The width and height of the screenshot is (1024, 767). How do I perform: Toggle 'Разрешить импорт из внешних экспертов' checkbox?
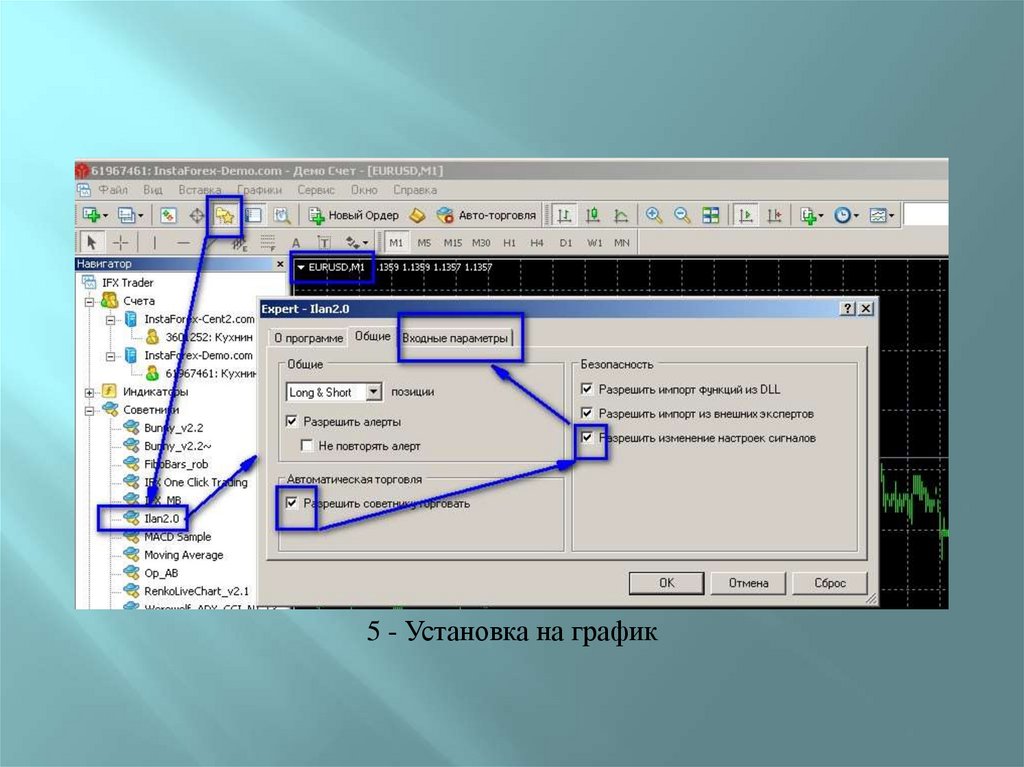click(586, 413)
